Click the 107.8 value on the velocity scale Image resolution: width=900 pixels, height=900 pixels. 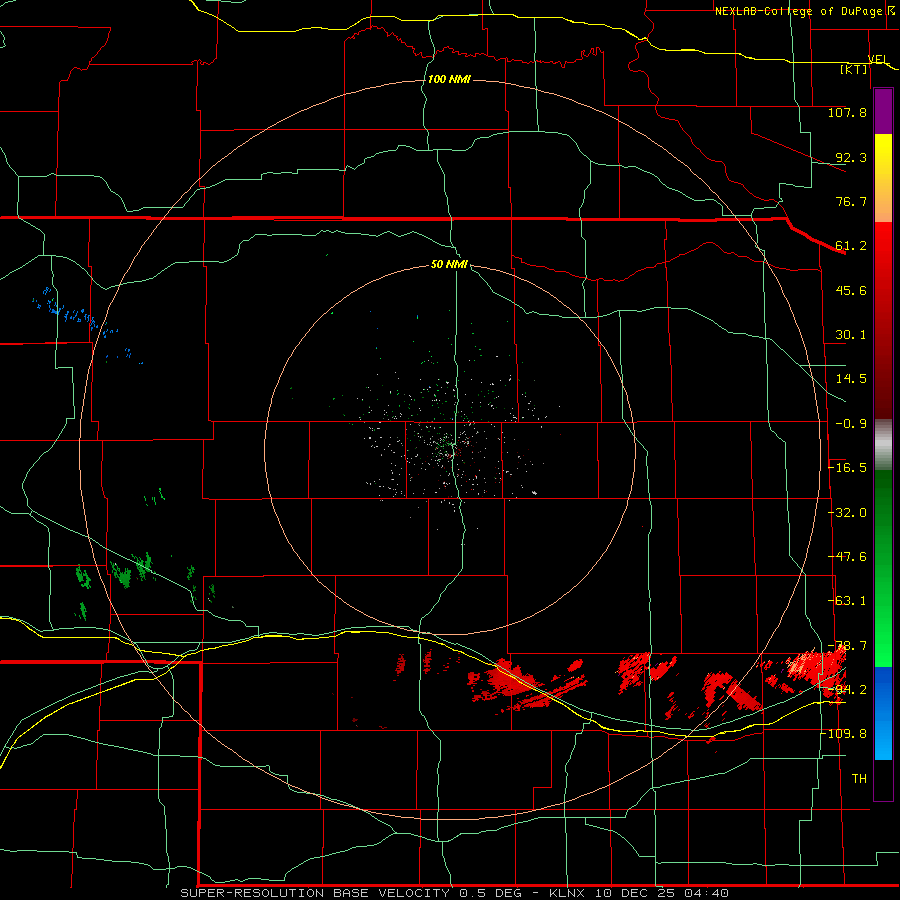[x=847, y=112]
